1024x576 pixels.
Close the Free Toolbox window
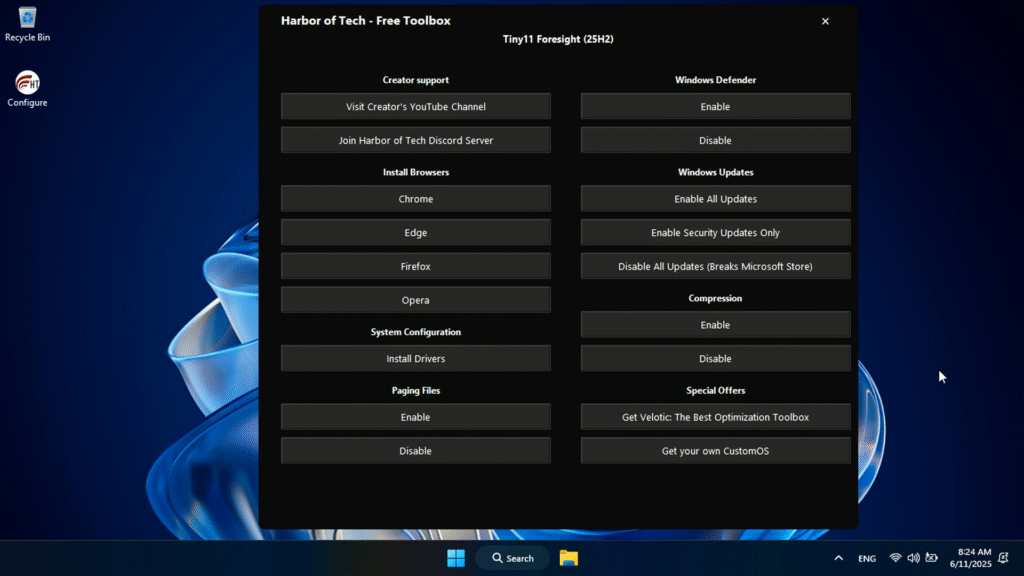825,22
